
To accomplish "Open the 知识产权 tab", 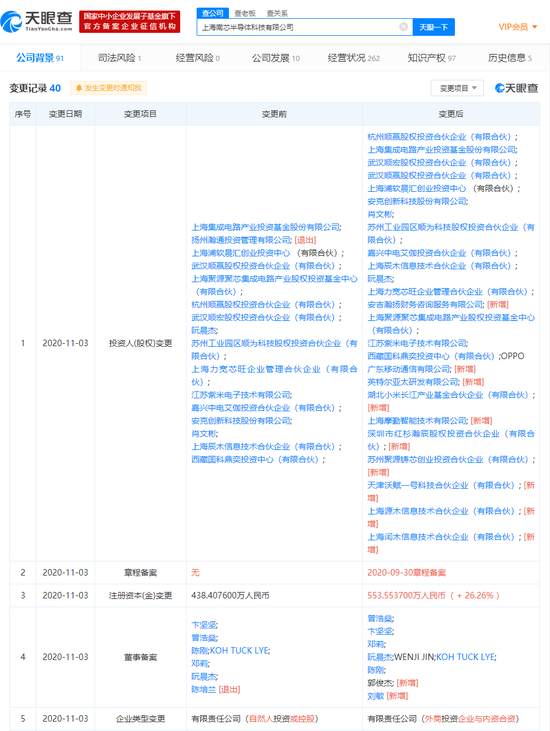I will (432, 58).
